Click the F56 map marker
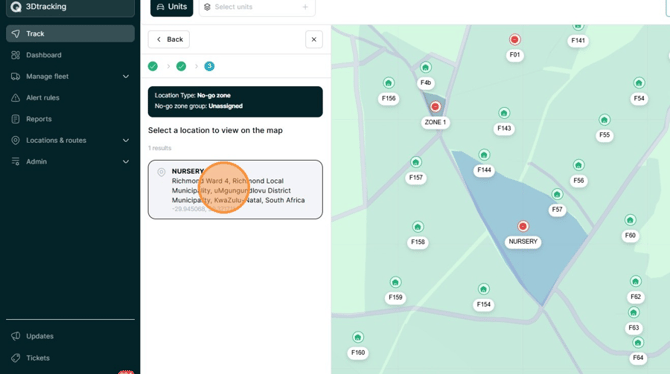 (579, 165)
